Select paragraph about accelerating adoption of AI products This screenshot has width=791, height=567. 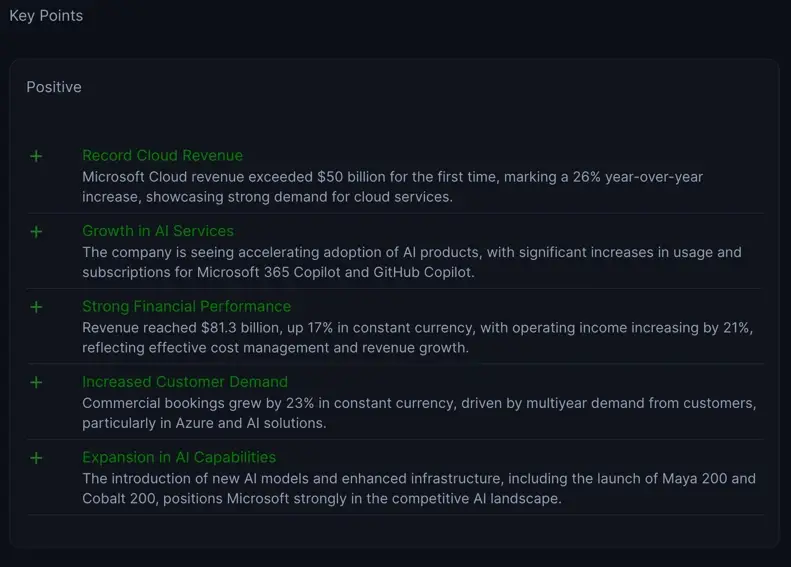pos(411,262)
